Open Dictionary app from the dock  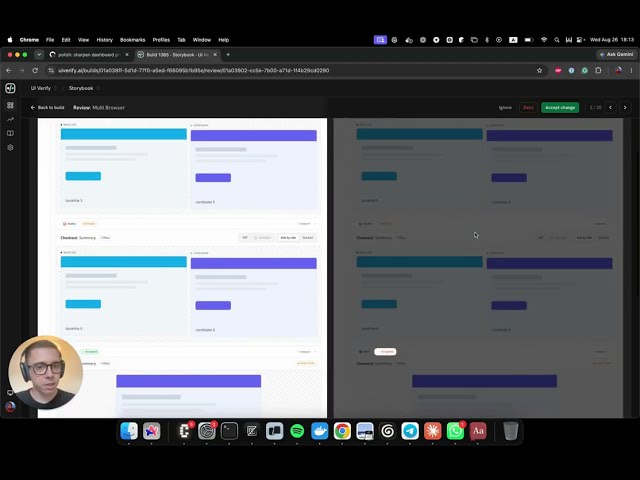click(x=478, y=431)
